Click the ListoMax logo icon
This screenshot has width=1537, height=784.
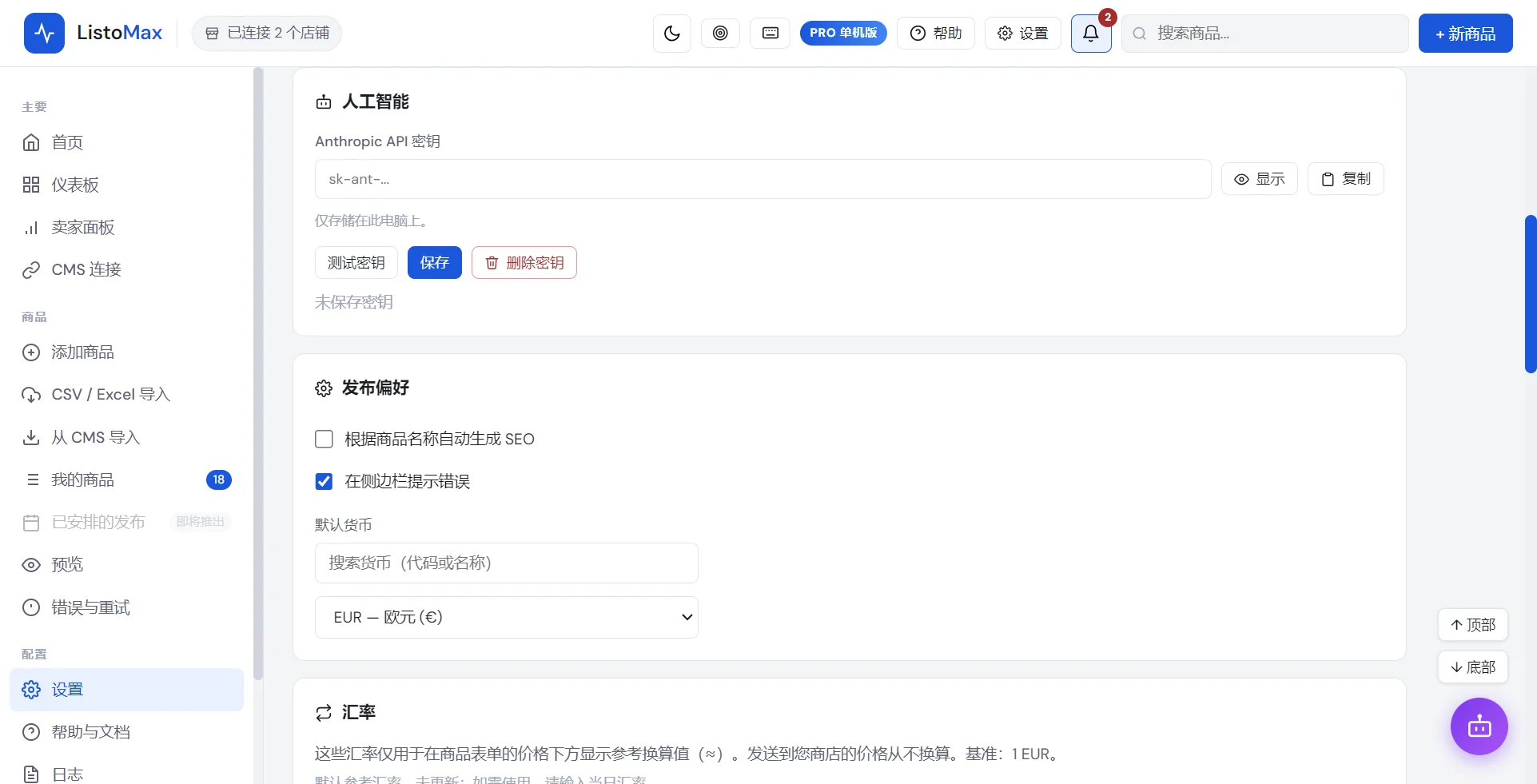(x=44, y=33)
